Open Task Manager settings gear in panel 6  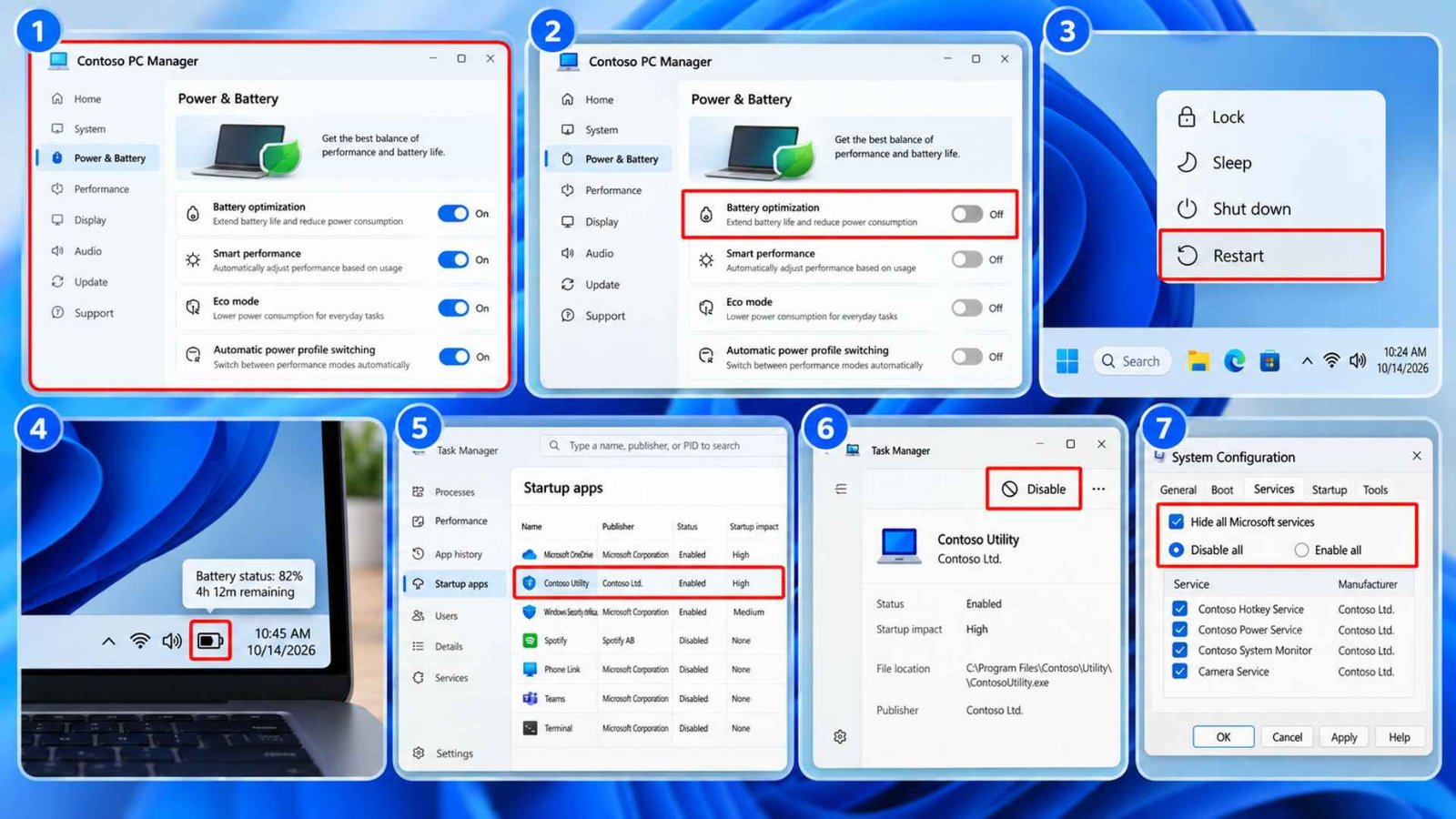pyautogui.click(x=840, y=736)
